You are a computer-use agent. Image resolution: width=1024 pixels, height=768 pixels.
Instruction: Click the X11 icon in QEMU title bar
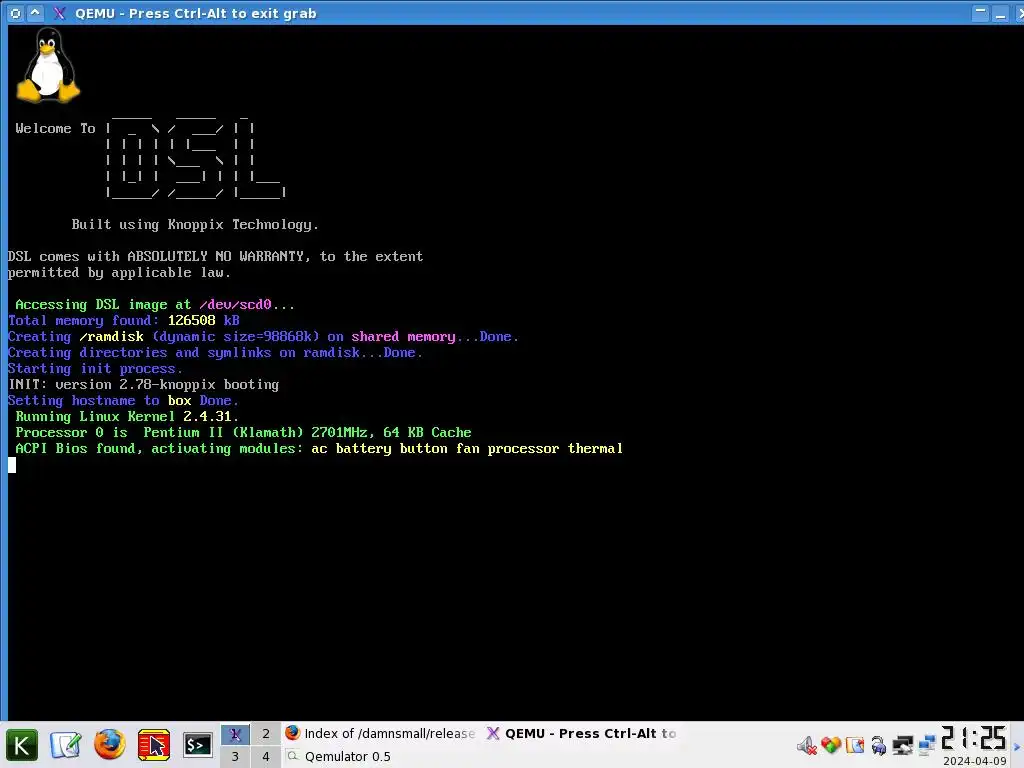59,13
